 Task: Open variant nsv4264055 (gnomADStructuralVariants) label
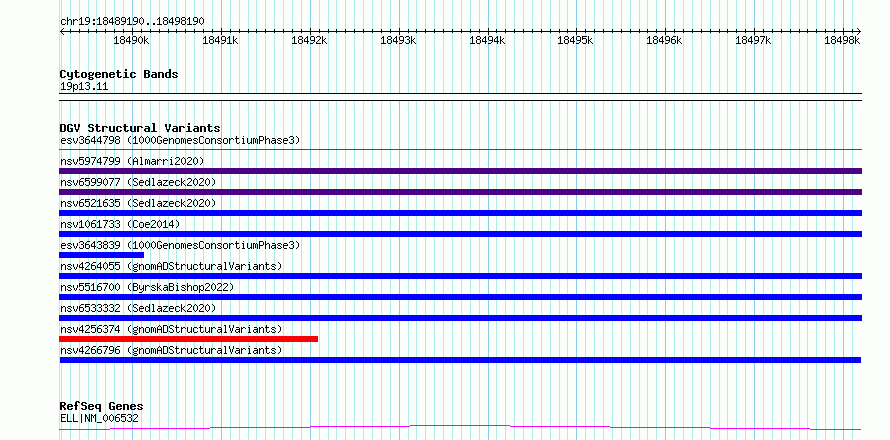(x=171, y=266)
